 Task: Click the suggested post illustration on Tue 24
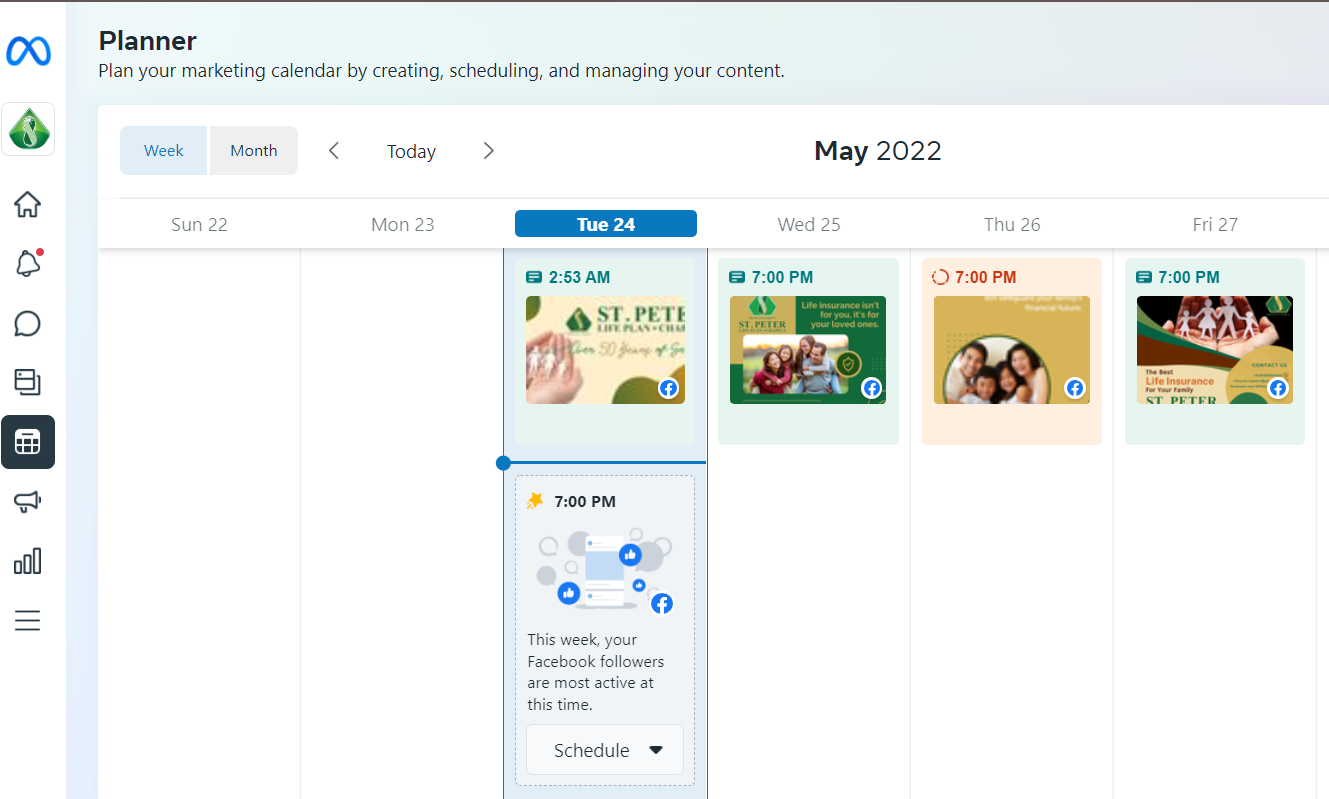(x=603, y=570)
